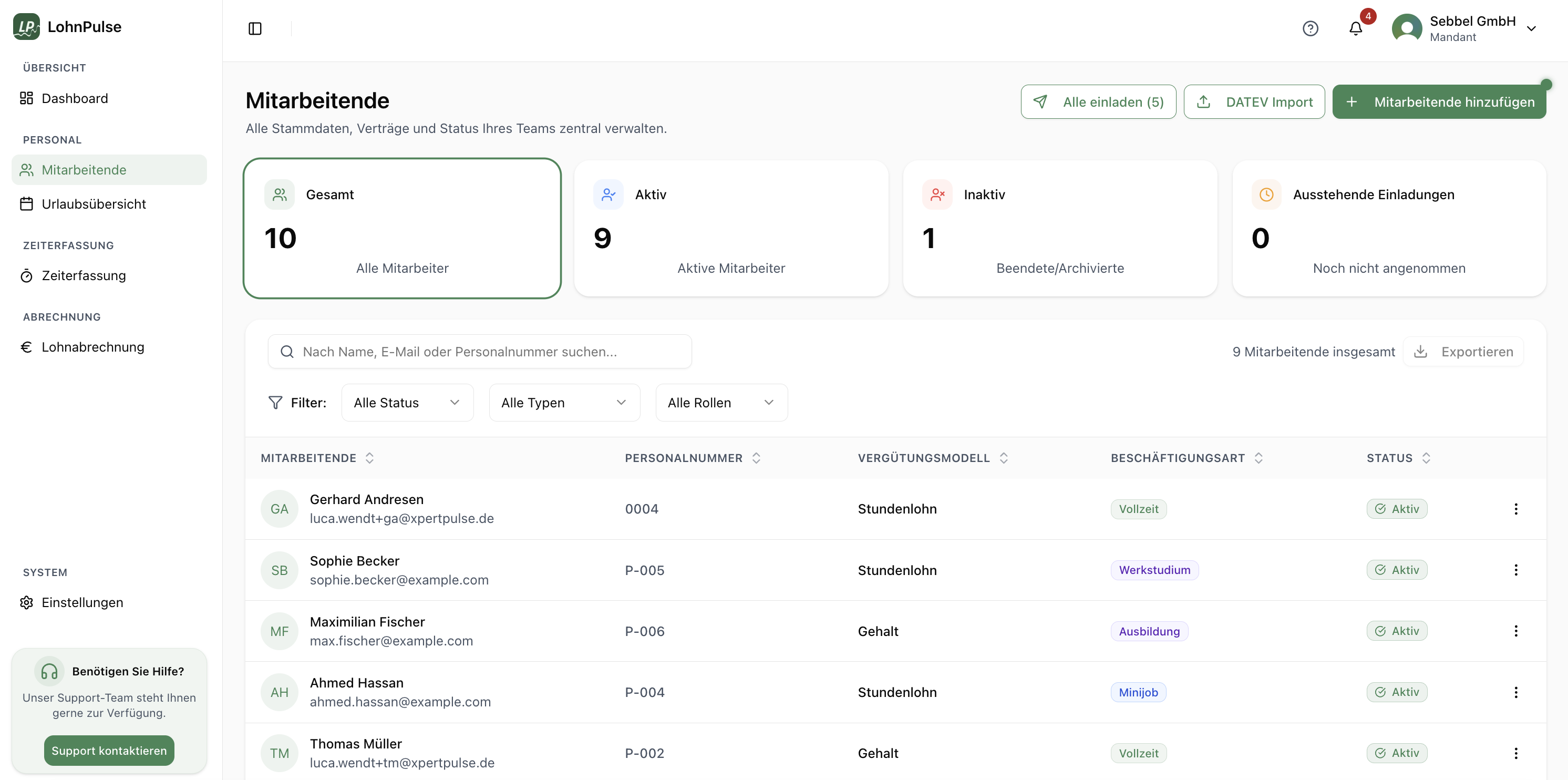Focus the employee search field
1568x780 pixels.
(x=480, y=351)
